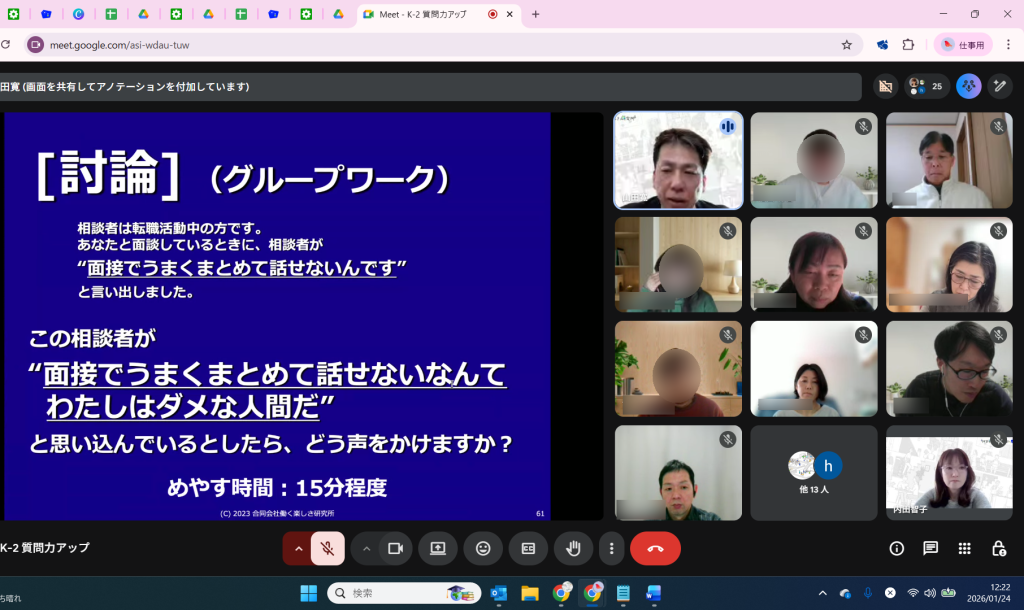
Task: Click the 他 13 人 participants tile
Action: click(813, 472)
